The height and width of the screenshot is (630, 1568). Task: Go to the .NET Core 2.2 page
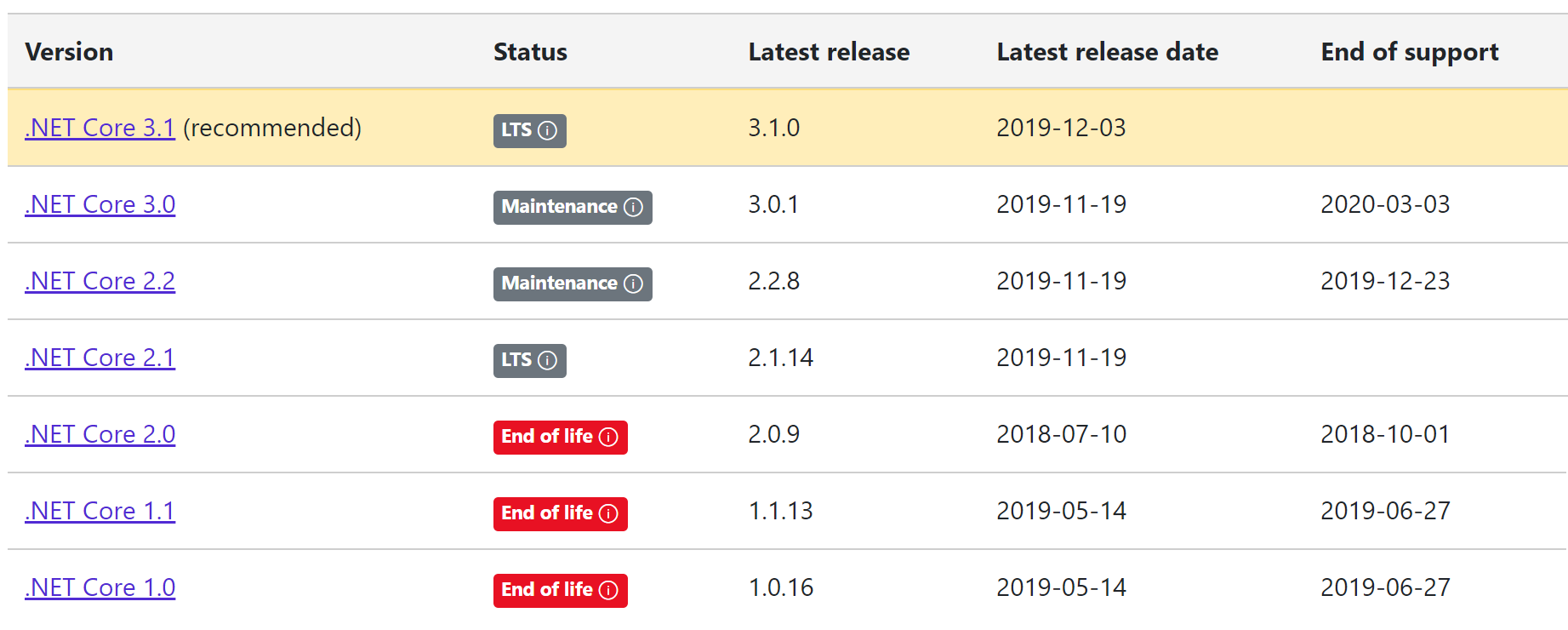pos(100,281)
